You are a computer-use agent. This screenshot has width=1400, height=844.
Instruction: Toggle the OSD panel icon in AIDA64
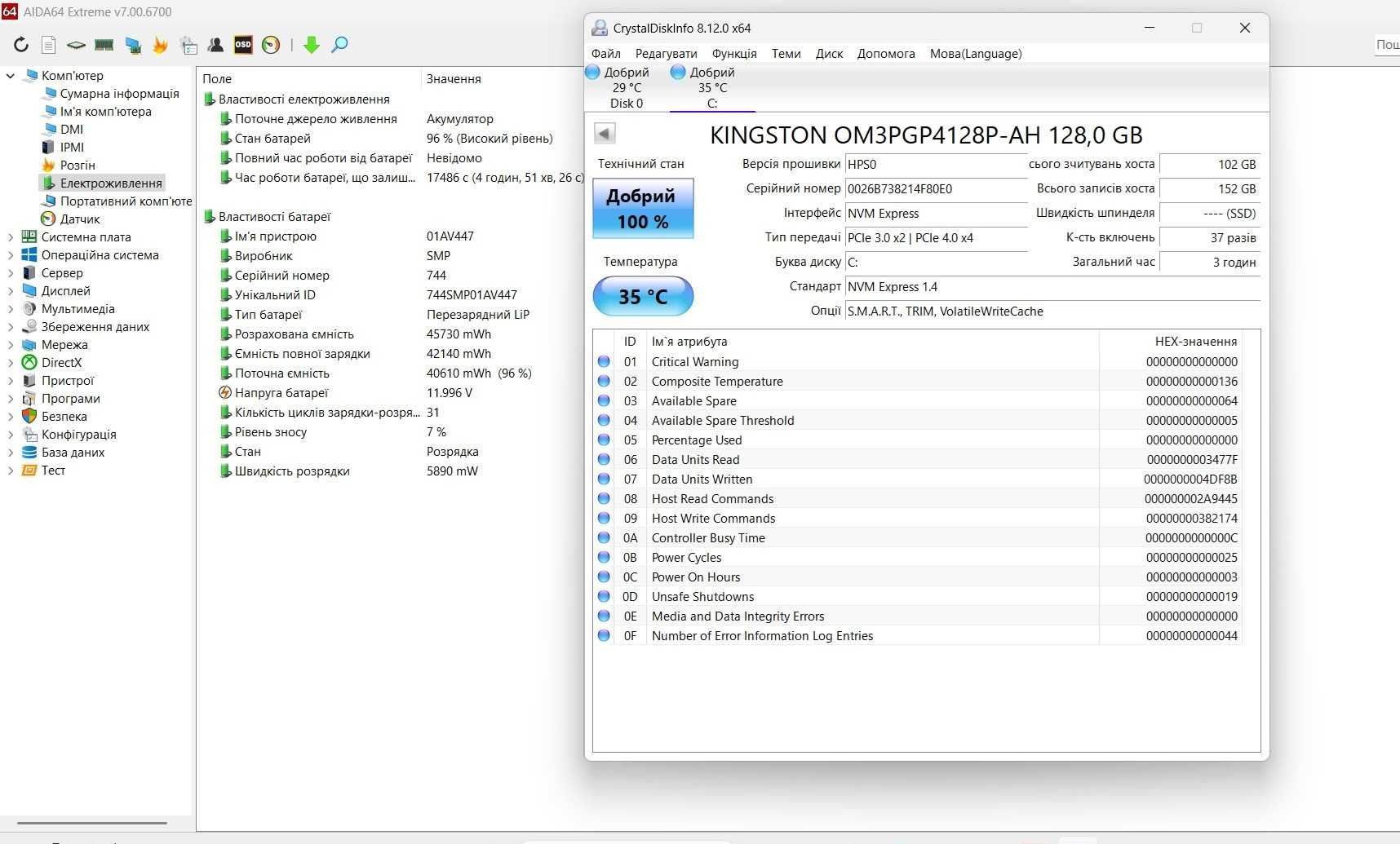tap(243, 45)
